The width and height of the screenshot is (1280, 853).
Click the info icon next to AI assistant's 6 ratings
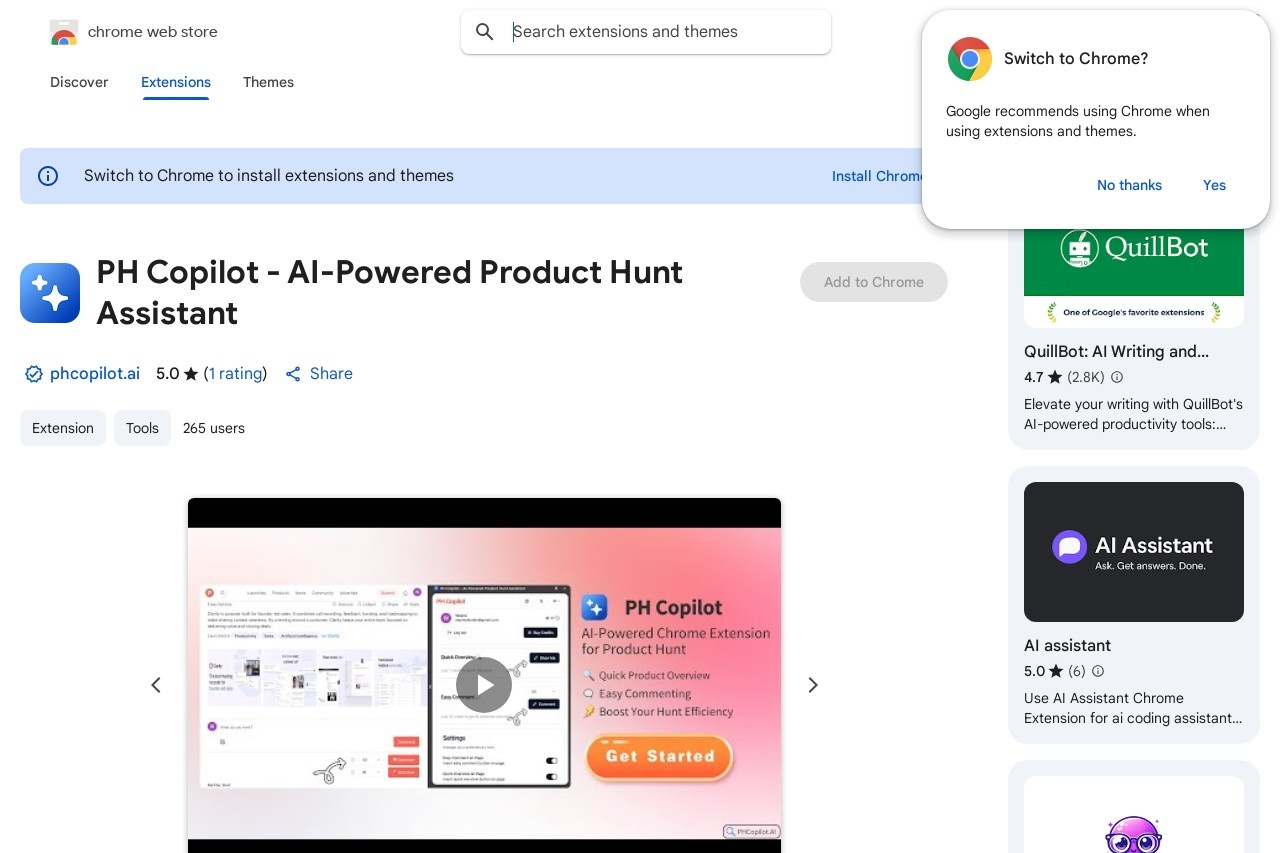coord(1098,672)
